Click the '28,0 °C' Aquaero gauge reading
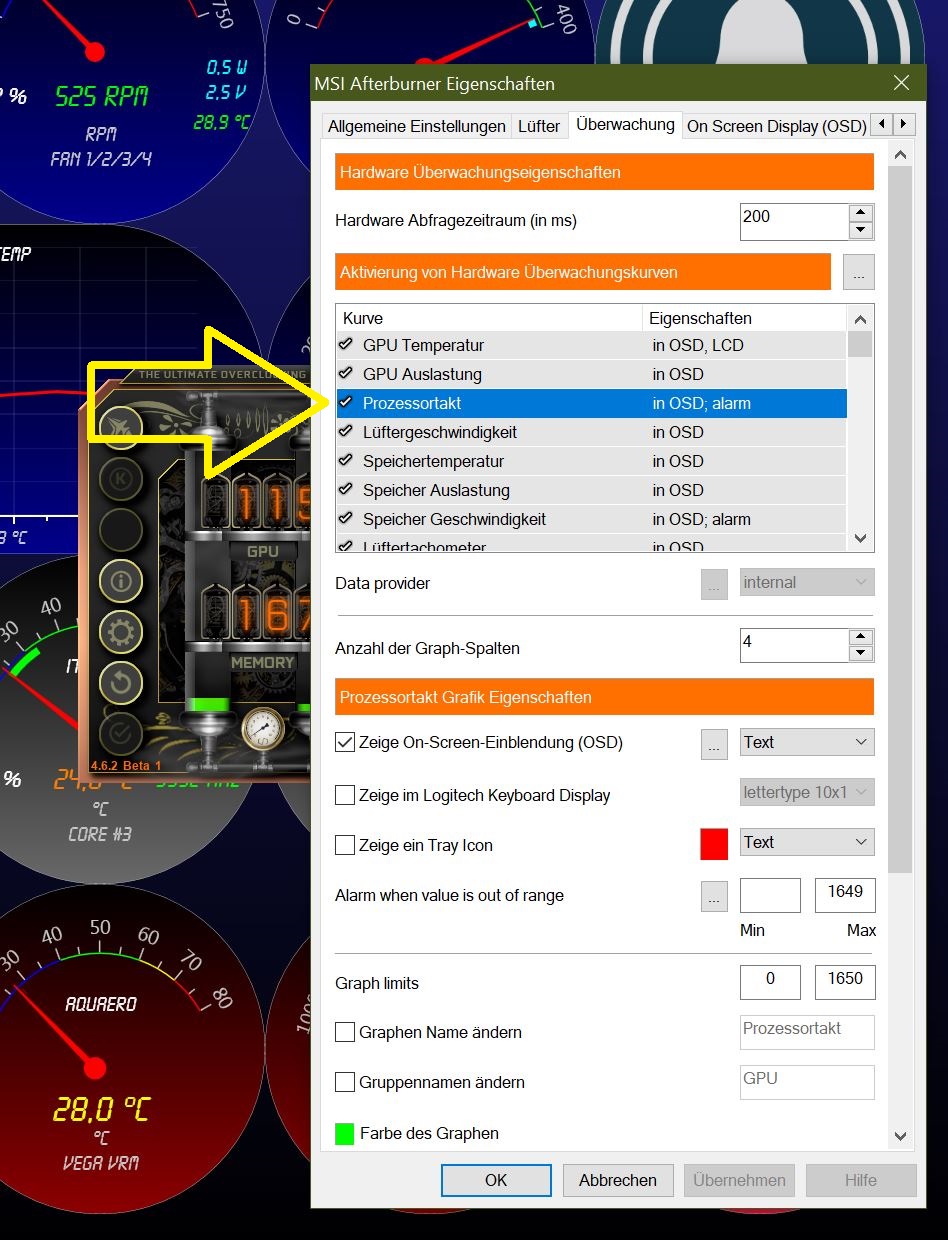The image size is (948, 1240). [101, 1109]
